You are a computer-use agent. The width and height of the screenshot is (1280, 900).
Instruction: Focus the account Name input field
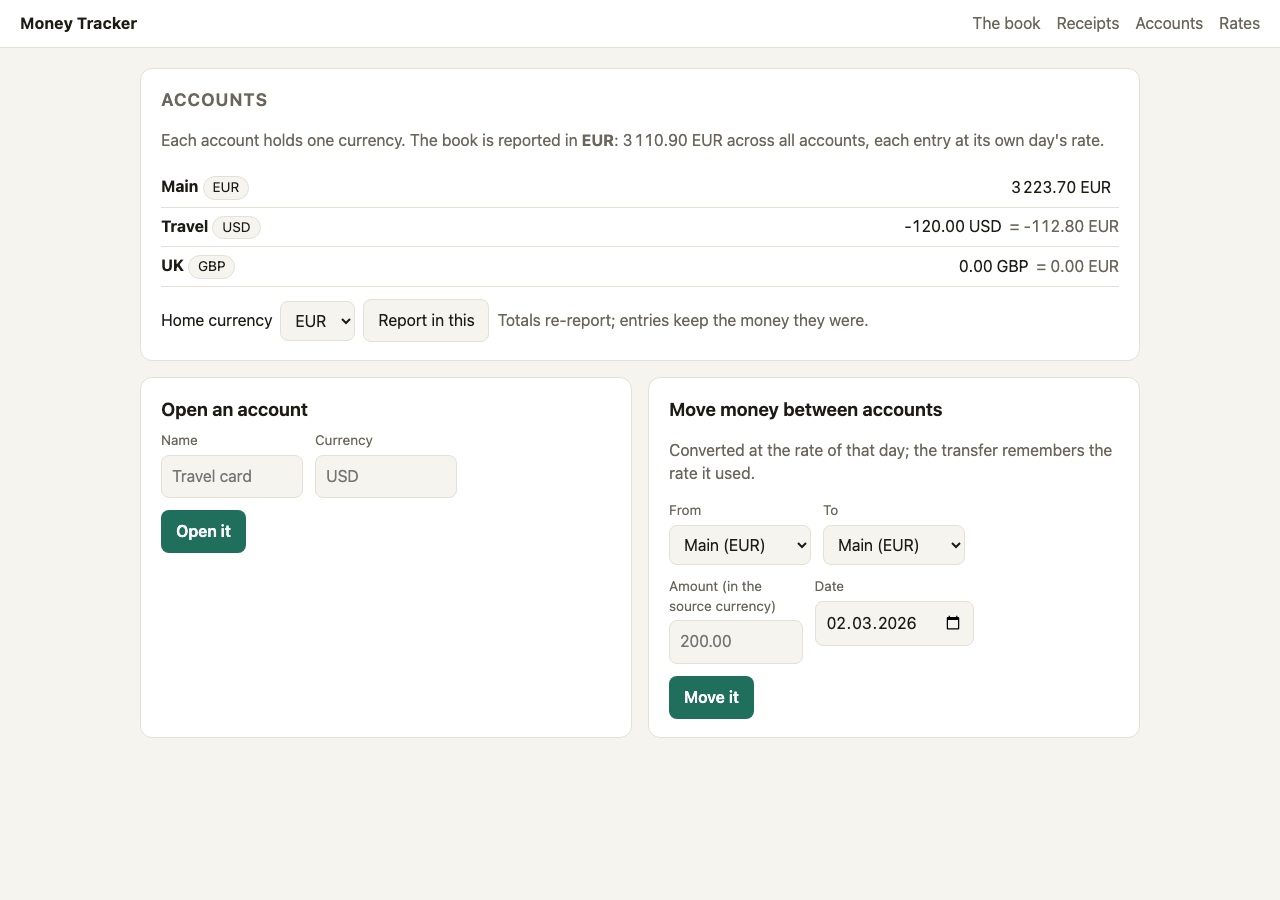click(232, 476)
